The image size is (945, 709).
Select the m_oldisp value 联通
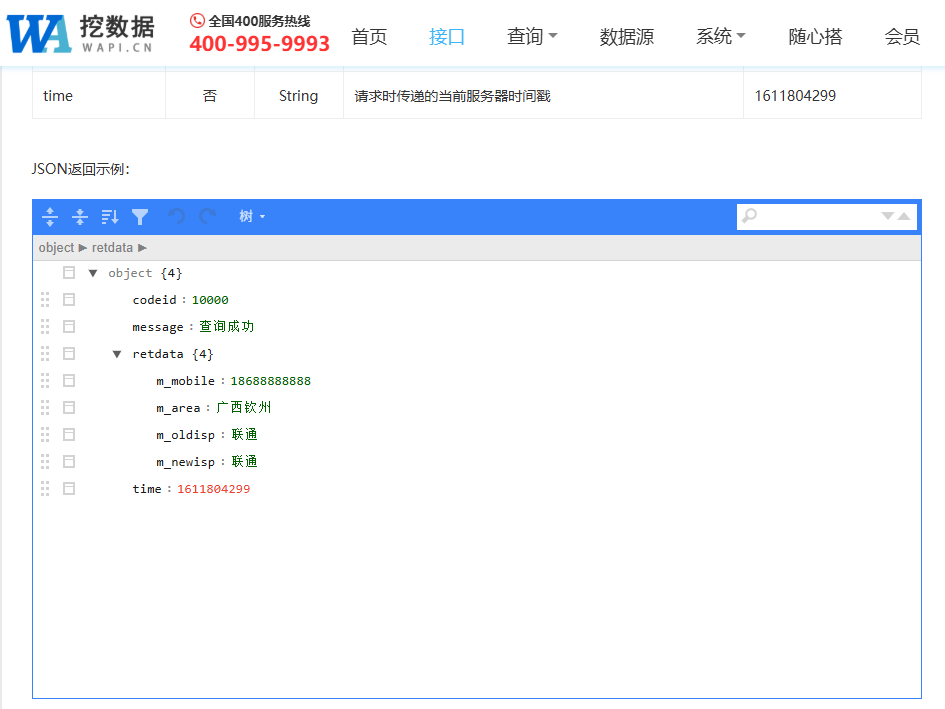click(244, 435)
